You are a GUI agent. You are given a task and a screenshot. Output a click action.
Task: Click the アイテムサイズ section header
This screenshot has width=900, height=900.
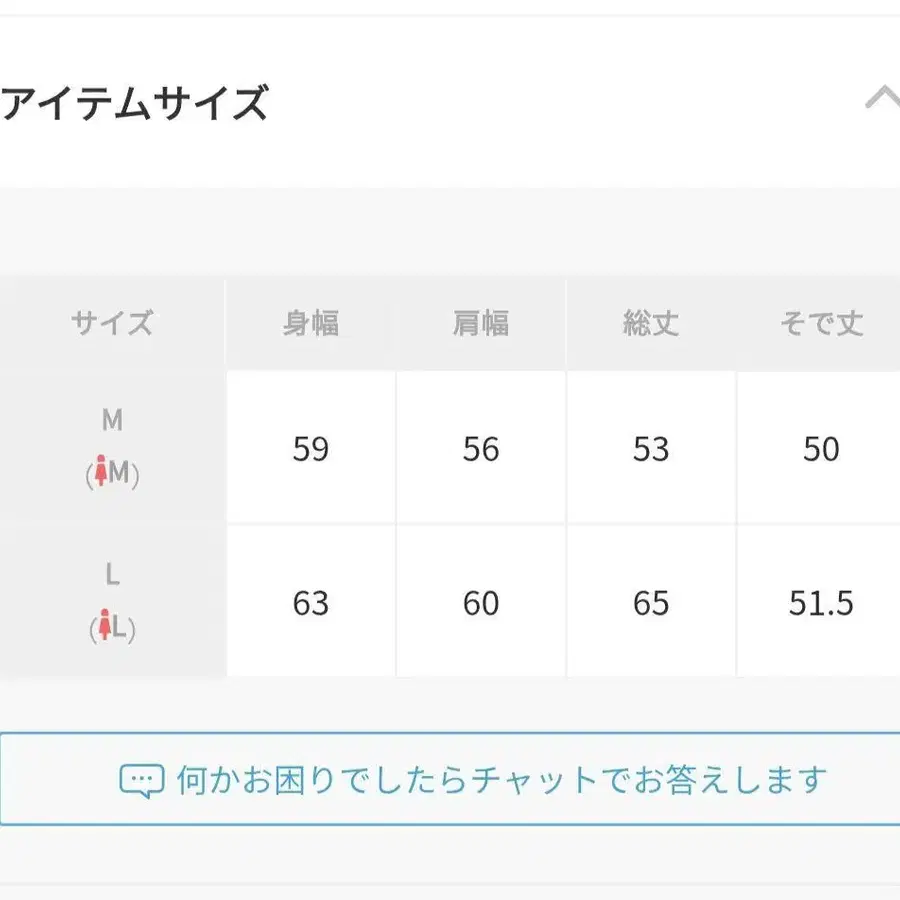(x=130, y=100)
